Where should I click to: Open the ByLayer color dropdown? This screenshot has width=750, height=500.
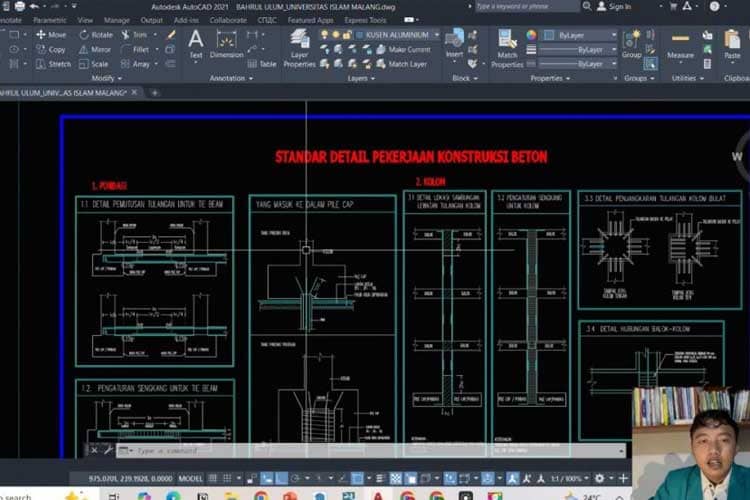[x=581, y=35]
